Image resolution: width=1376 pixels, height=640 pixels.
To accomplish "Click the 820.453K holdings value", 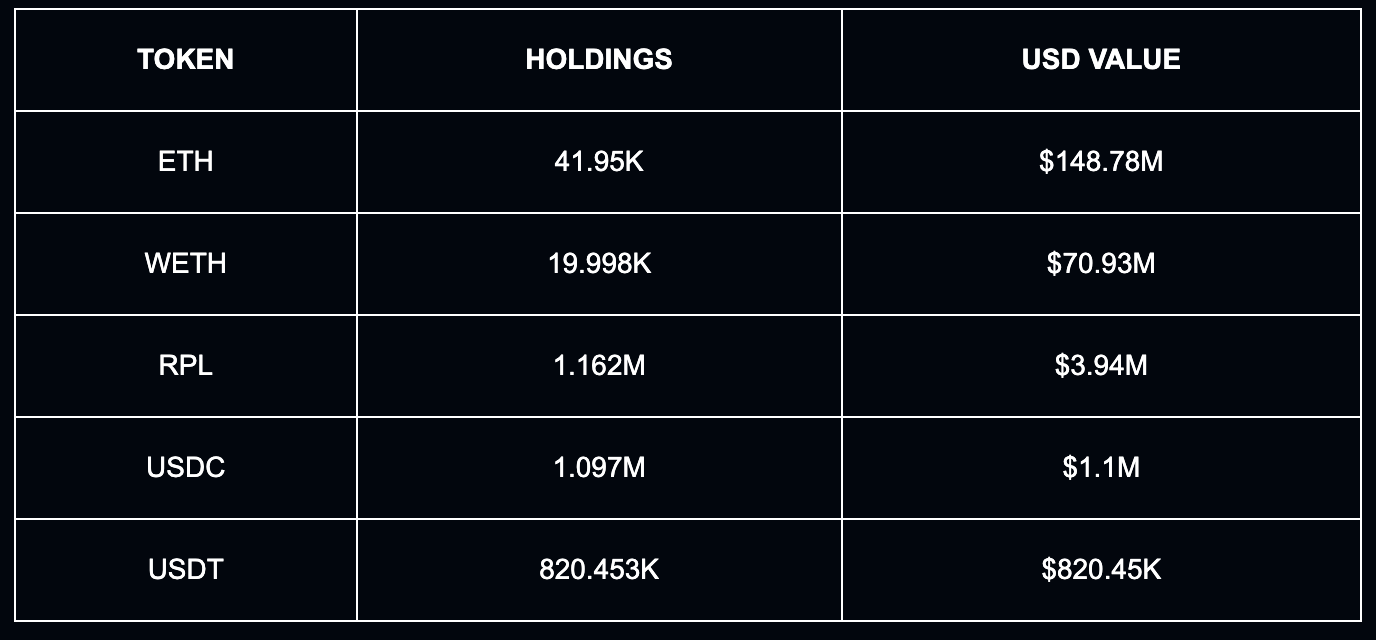I will [x=599, y=569].
